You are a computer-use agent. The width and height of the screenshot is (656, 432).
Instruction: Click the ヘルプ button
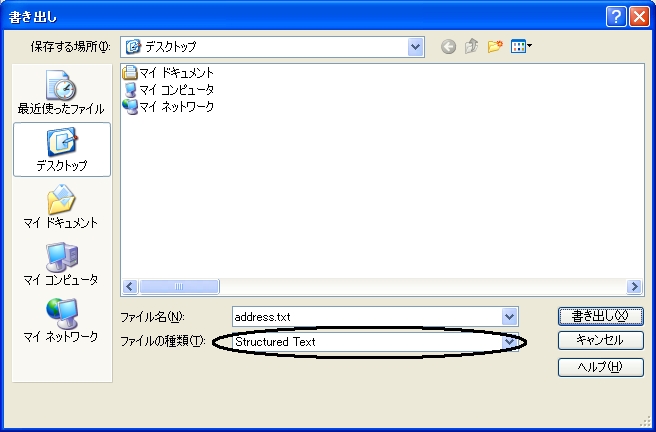(x=600, y=367)
